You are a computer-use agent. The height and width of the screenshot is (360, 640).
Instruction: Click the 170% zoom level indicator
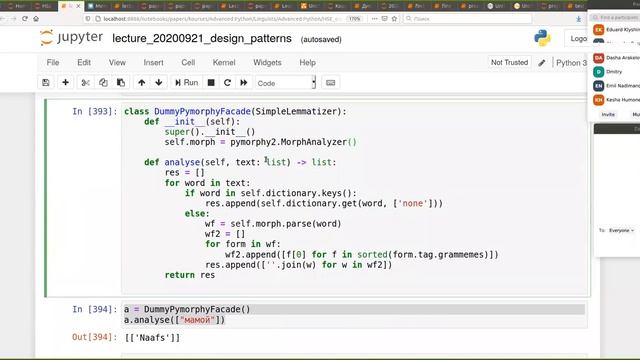[x=354, y=19]
